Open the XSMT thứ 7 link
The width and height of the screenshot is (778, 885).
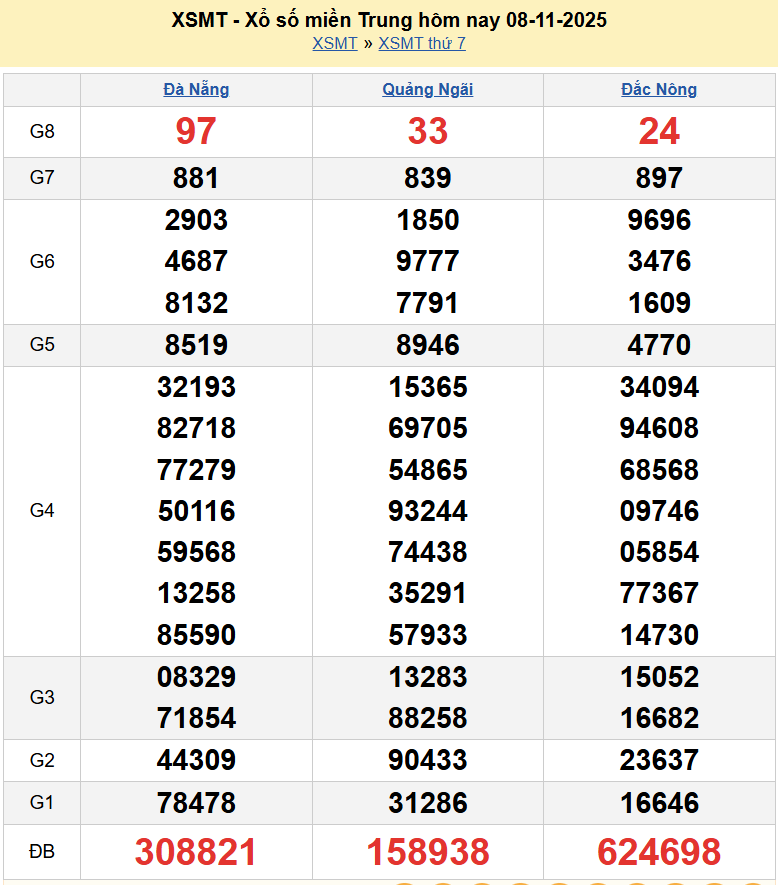coord(421,43)
